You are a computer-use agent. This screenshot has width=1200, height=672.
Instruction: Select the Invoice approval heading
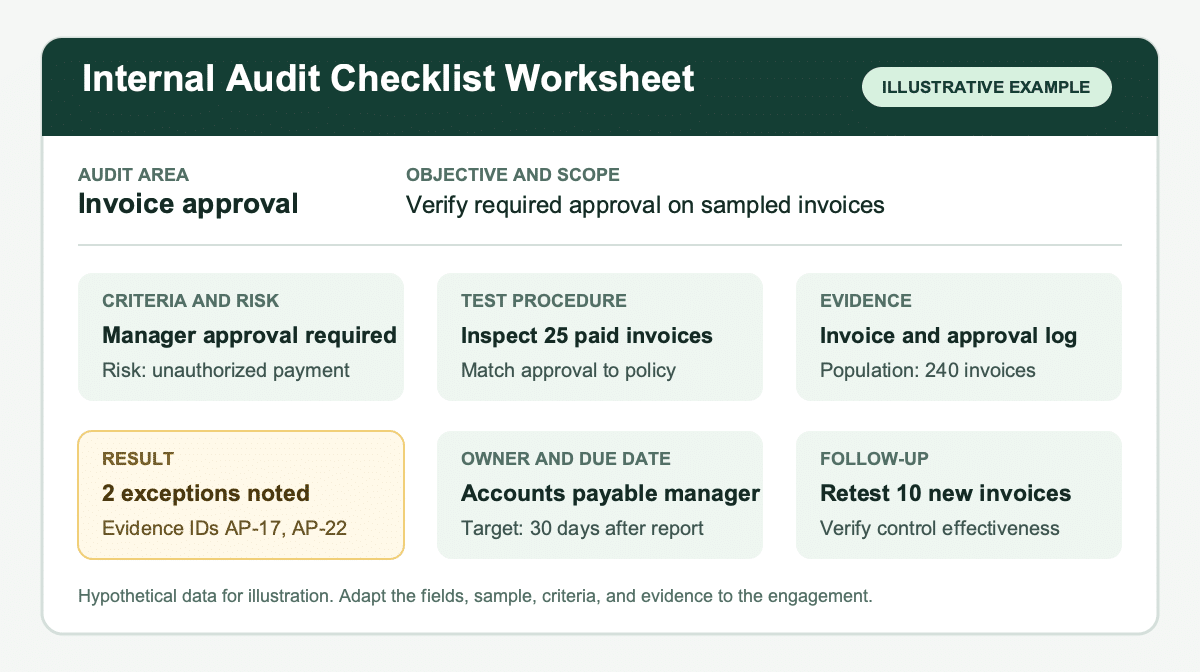[188, 204]
